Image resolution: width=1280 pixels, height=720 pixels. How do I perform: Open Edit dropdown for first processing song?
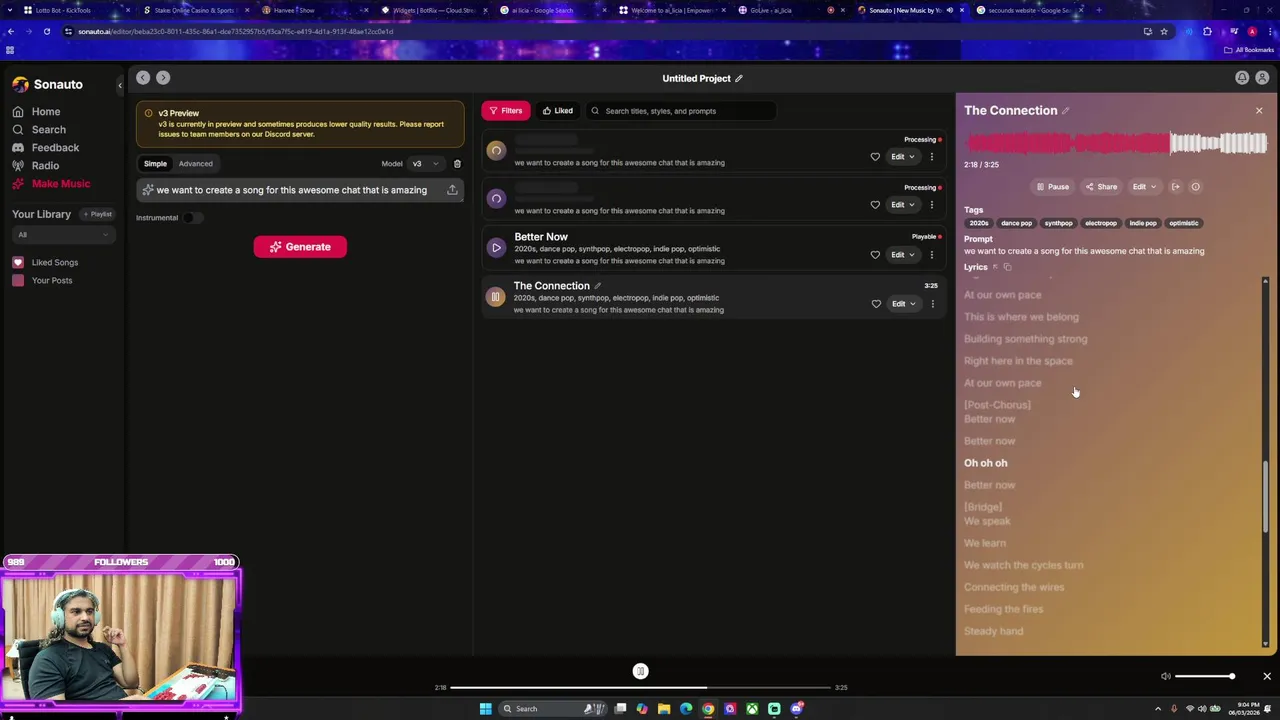[x=902, y=157]
